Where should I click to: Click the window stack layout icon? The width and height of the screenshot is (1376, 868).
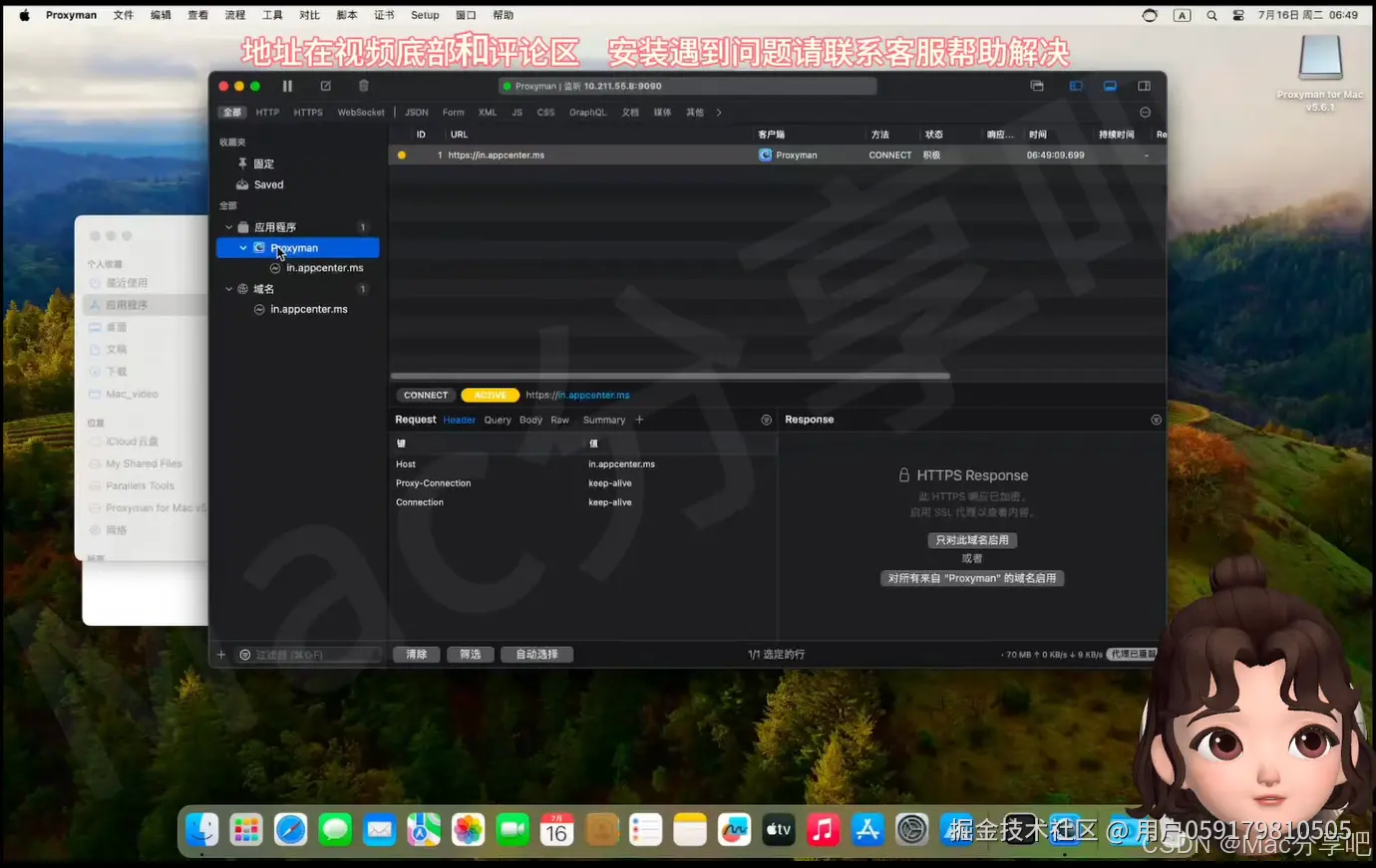pyautogui.click(x=1037, y=86)
